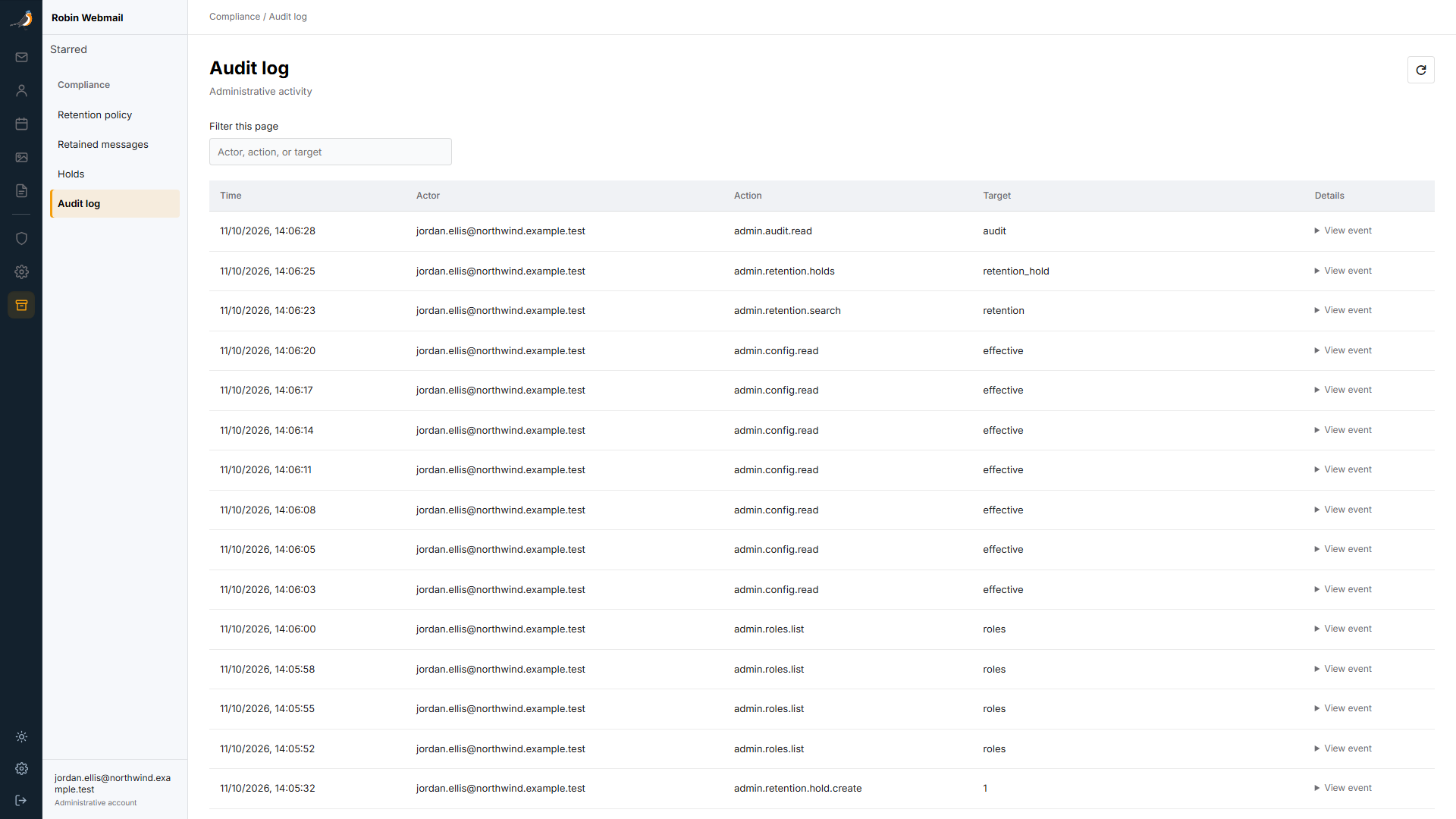Click the Details column header
Image resolution: width=1456 pixels, height=819 pixels.
tap(1329, 196)
